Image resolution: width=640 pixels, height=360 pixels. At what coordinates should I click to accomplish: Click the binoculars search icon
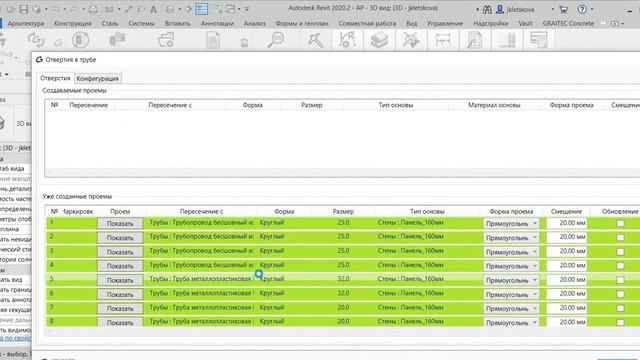tap(487, 9)
